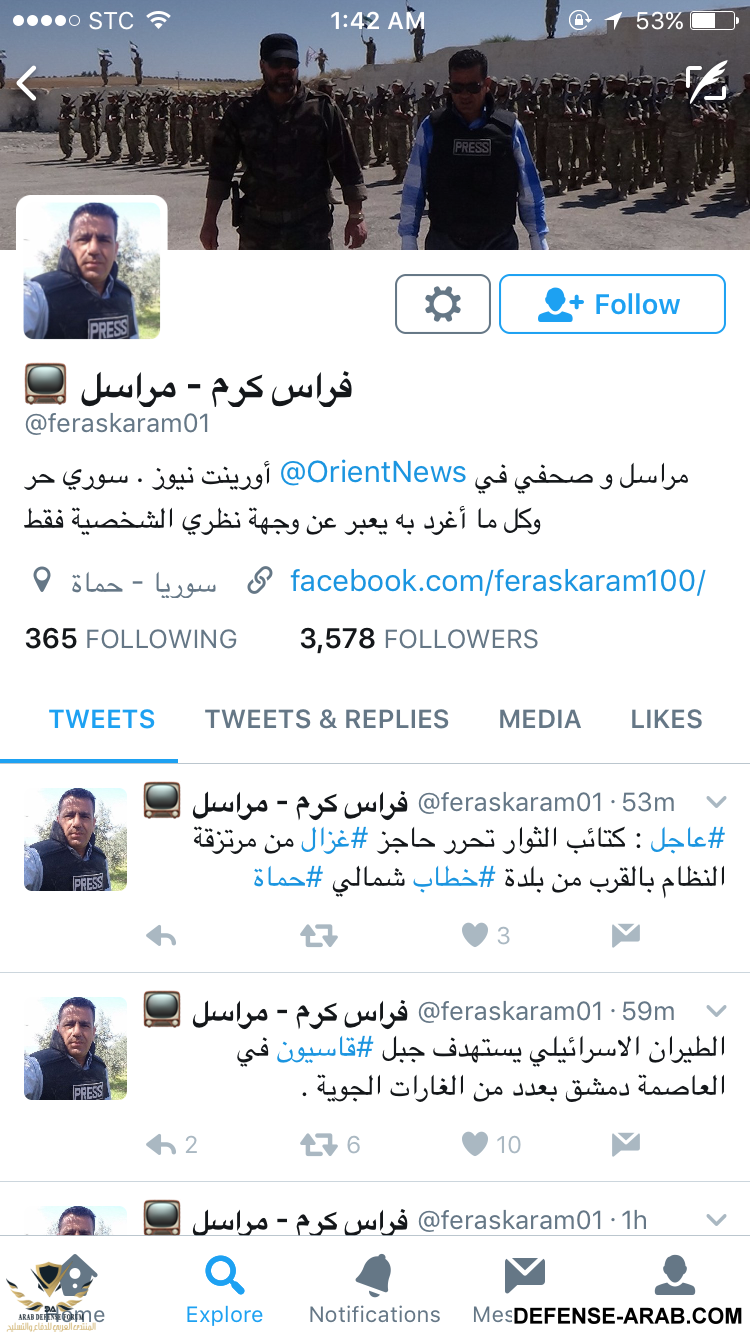Switch to the Media tab

coord(540,719)
